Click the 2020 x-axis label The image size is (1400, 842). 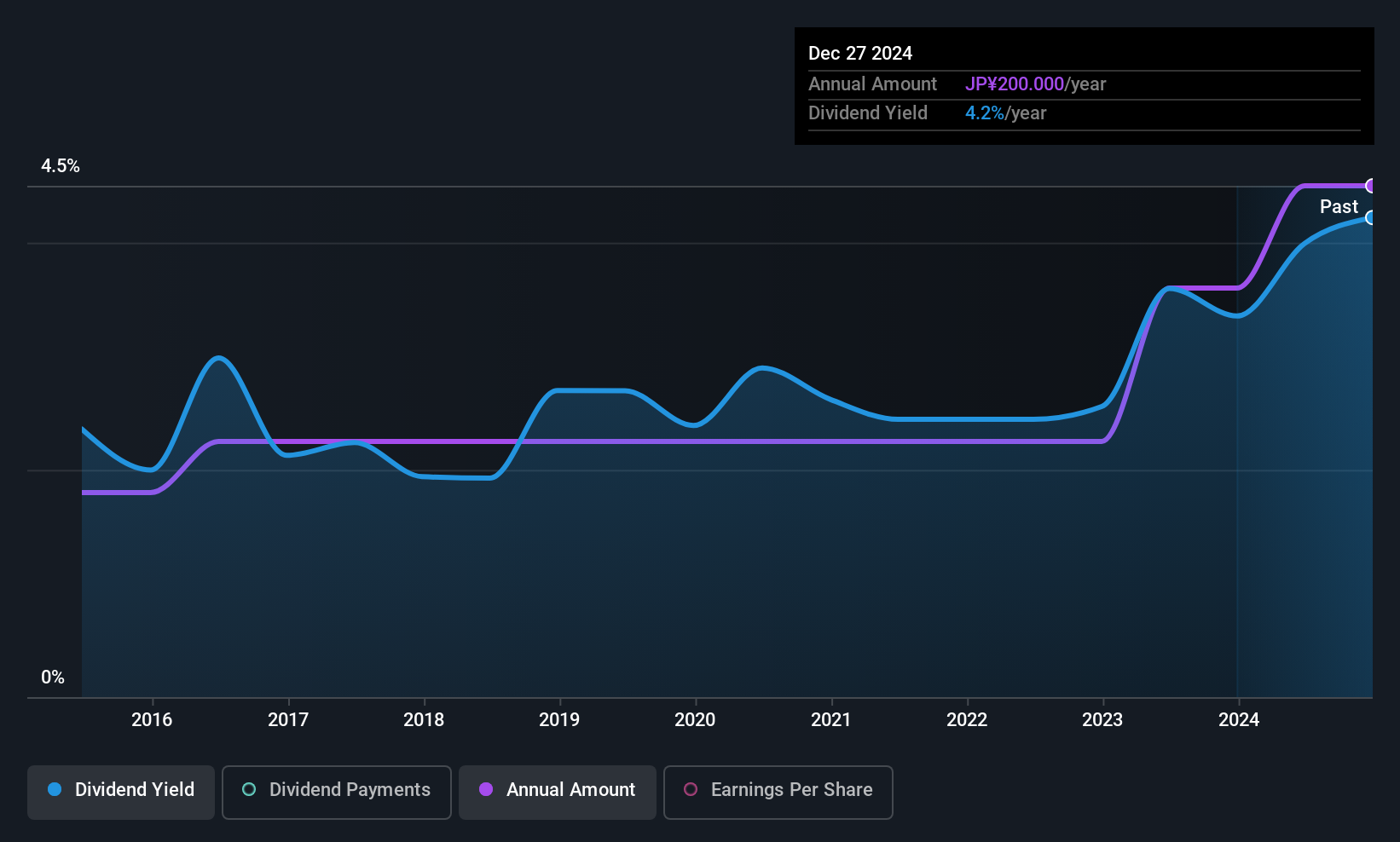pyautogui.click(x=695, y=719)
